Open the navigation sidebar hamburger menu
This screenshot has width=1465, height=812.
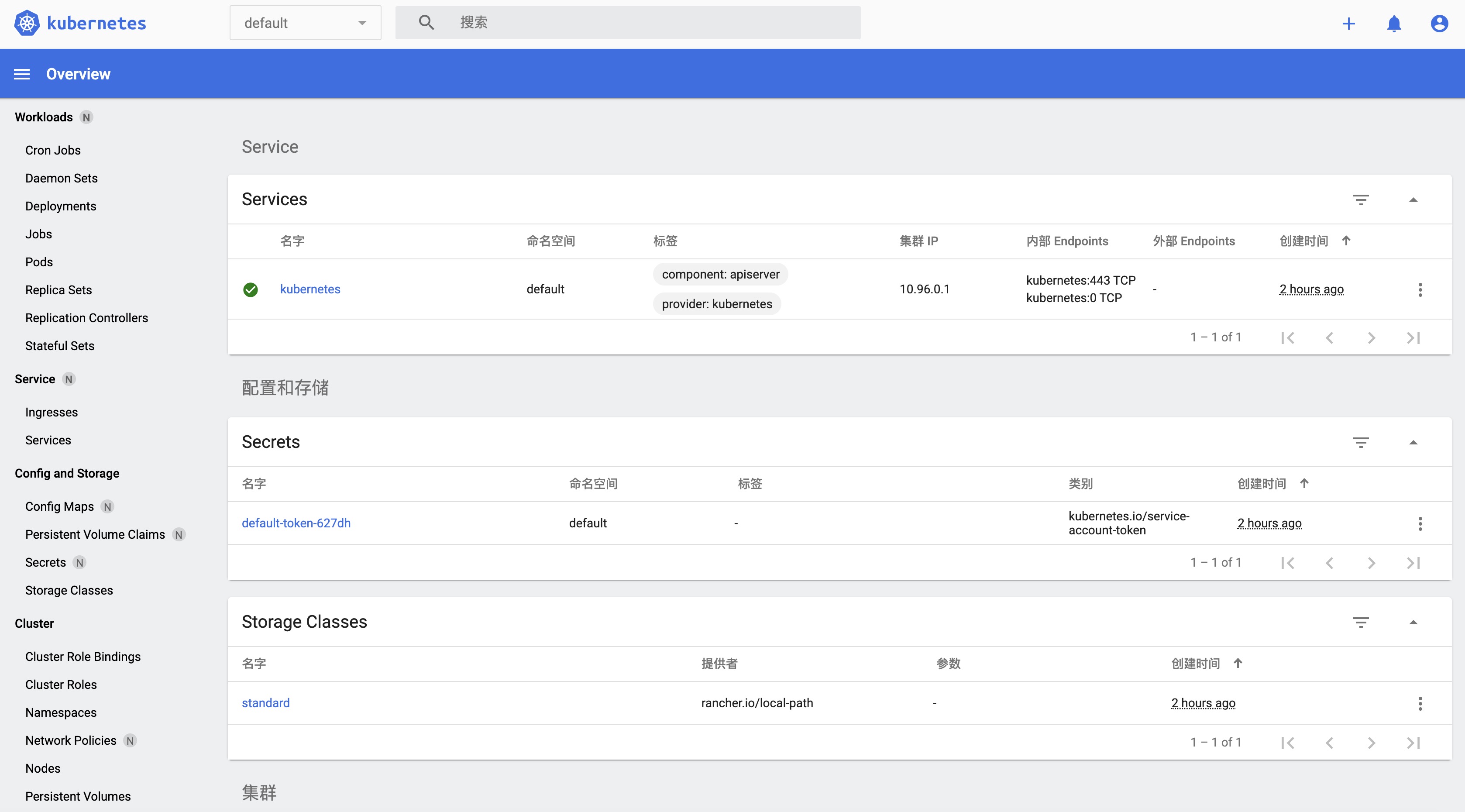22,73
